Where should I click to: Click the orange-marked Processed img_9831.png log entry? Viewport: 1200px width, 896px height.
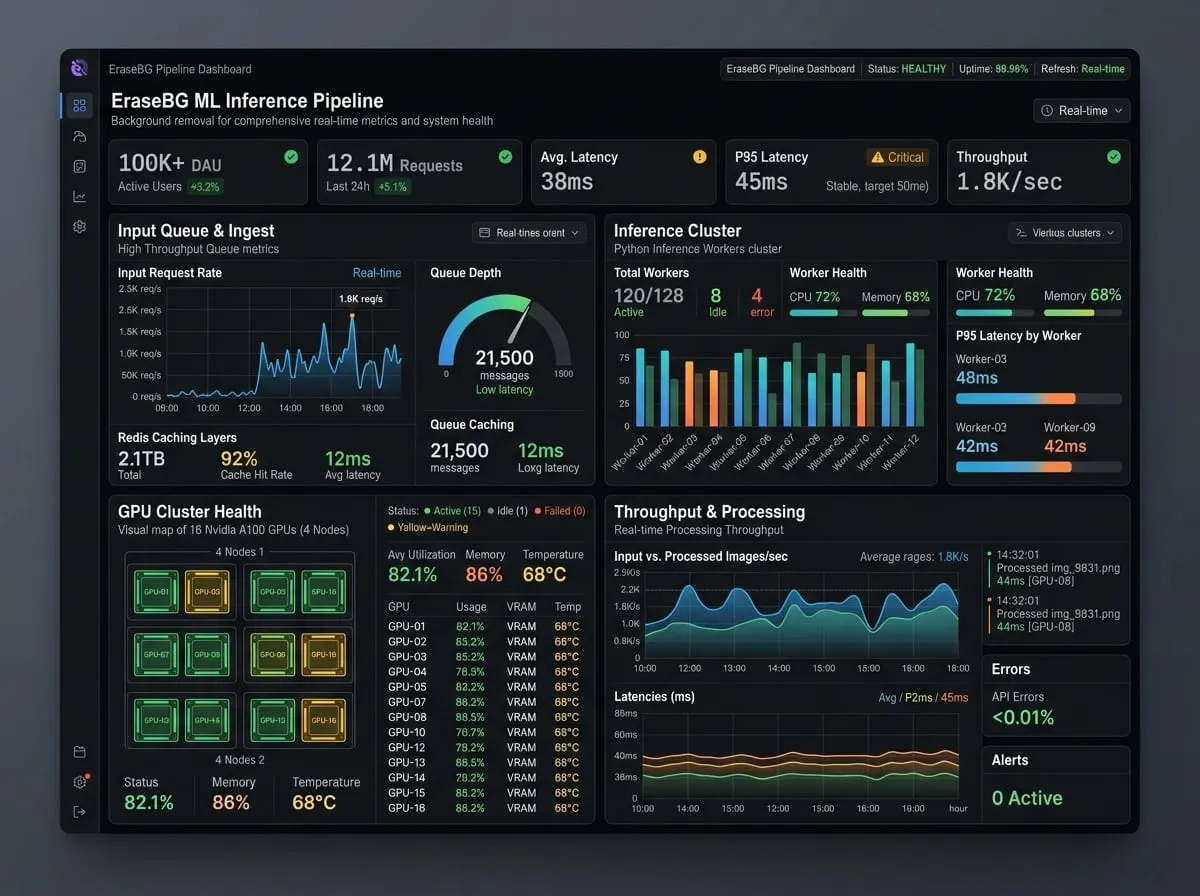coord(1057,614)
